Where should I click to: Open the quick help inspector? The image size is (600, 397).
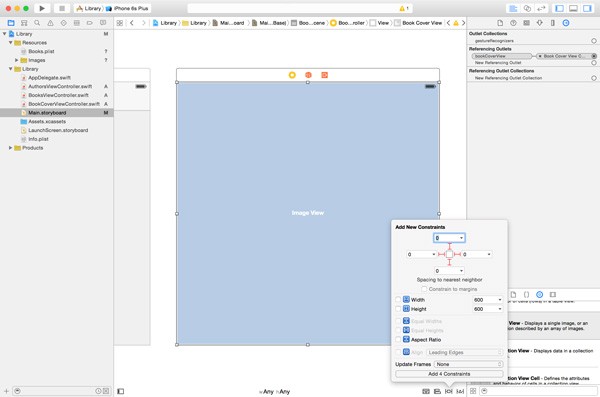tap(513, 23)
